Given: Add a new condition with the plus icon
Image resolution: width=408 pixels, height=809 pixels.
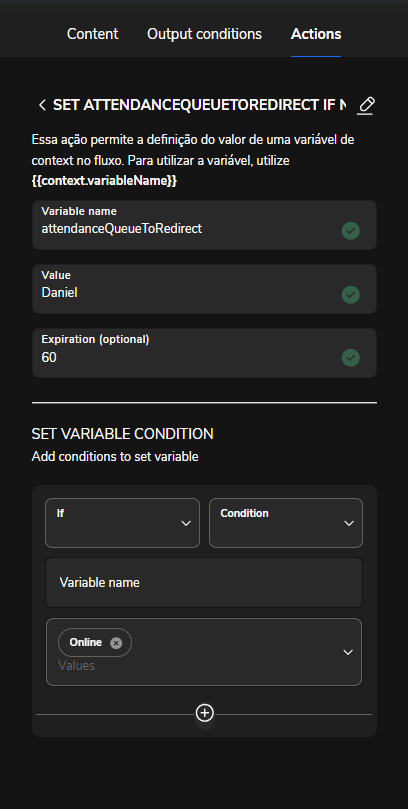Looking at the screenshot, I should pyautogui.click(x=205, y=713).
